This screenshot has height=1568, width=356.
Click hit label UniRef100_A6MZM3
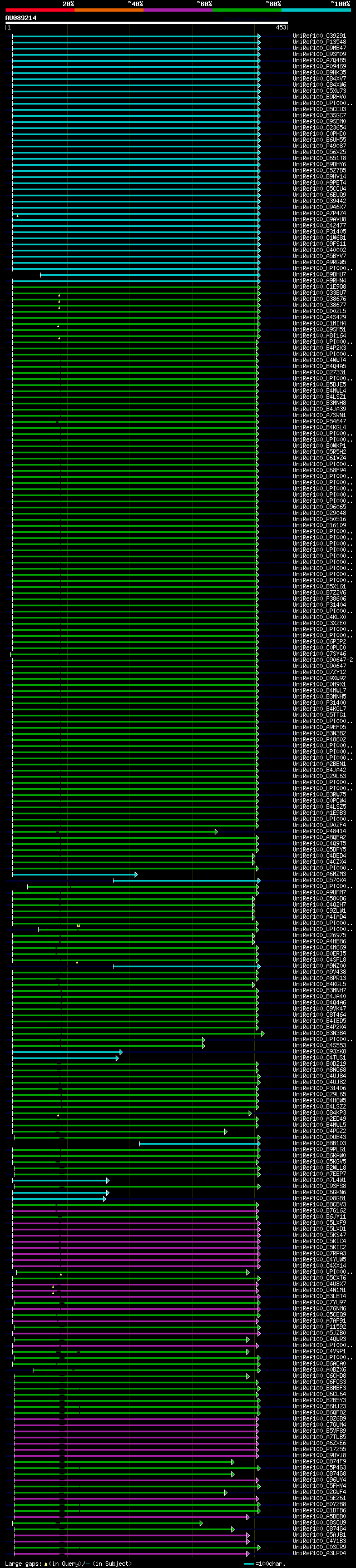click(x=319, y=874)
